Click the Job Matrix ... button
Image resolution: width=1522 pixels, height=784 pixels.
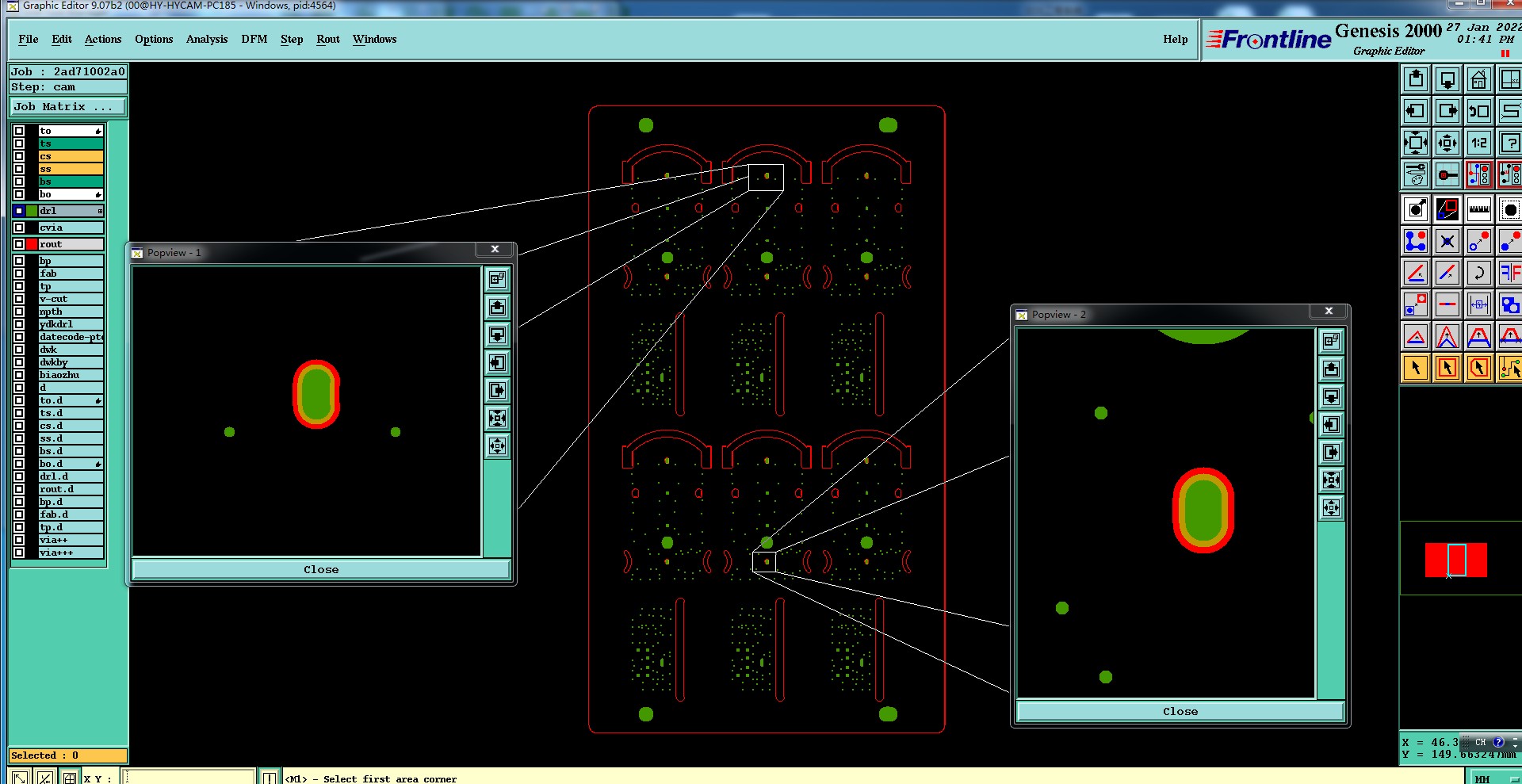tap(68, 106)
